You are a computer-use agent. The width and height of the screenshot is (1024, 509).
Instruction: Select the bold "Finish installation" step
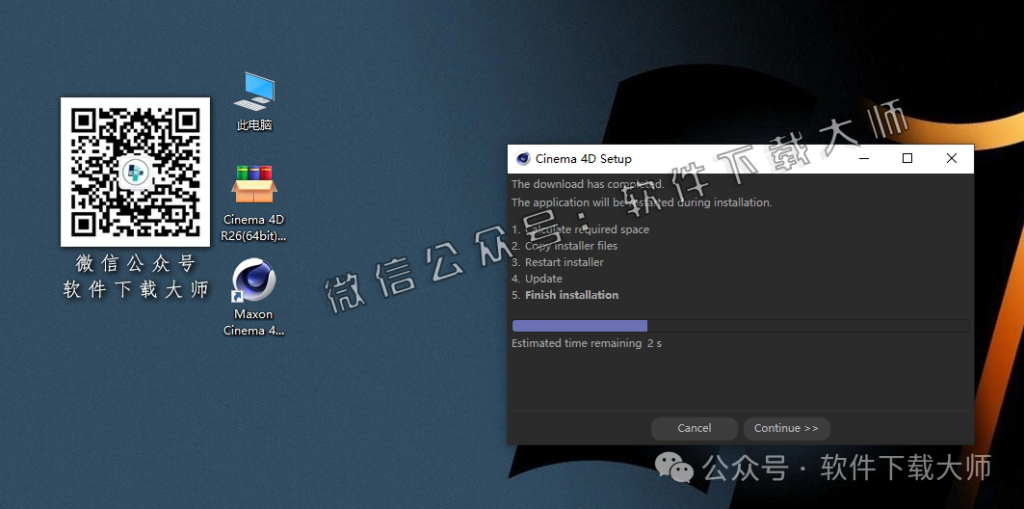571,295
